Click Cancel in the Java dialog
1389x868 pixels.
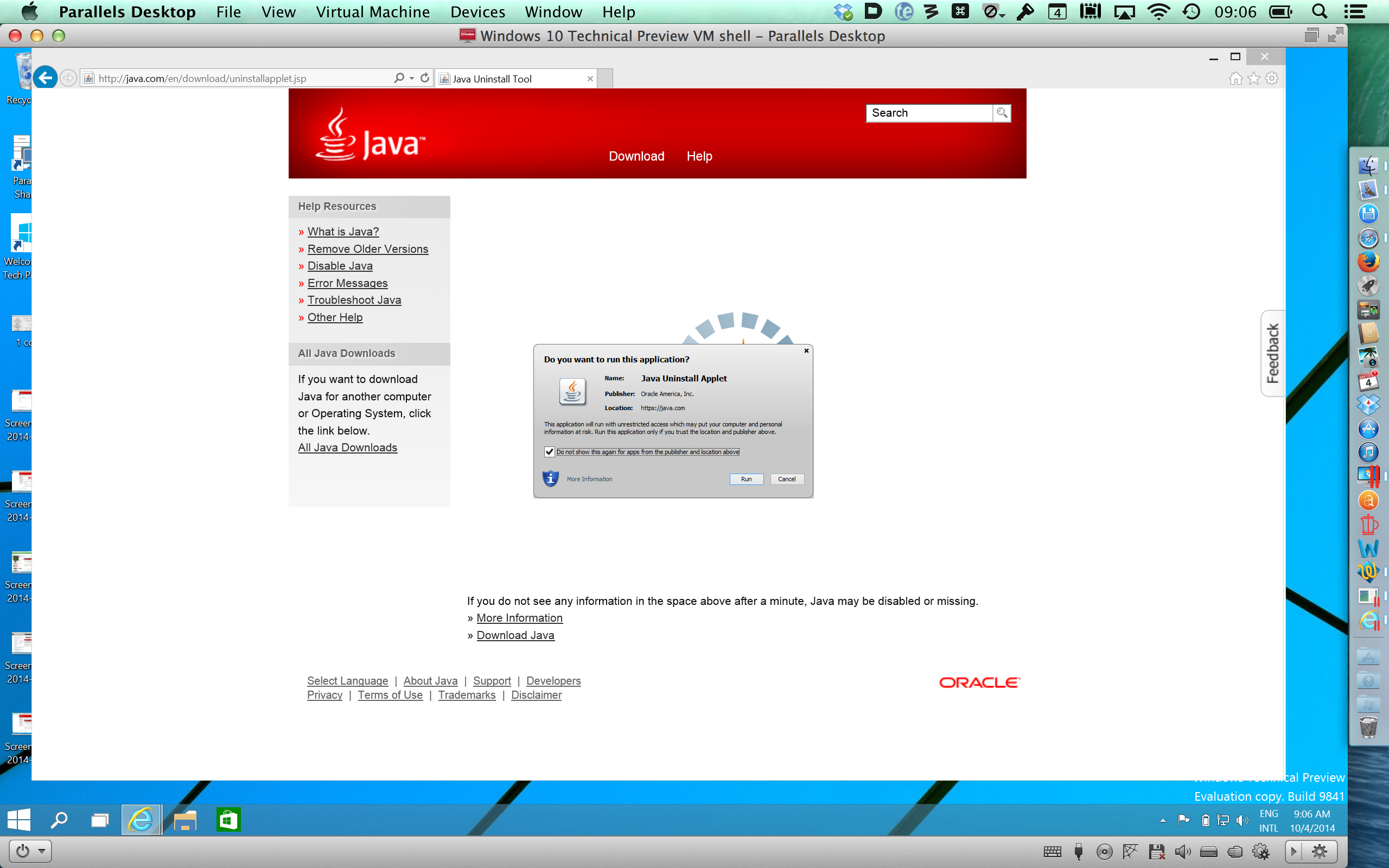pos(786,479)
